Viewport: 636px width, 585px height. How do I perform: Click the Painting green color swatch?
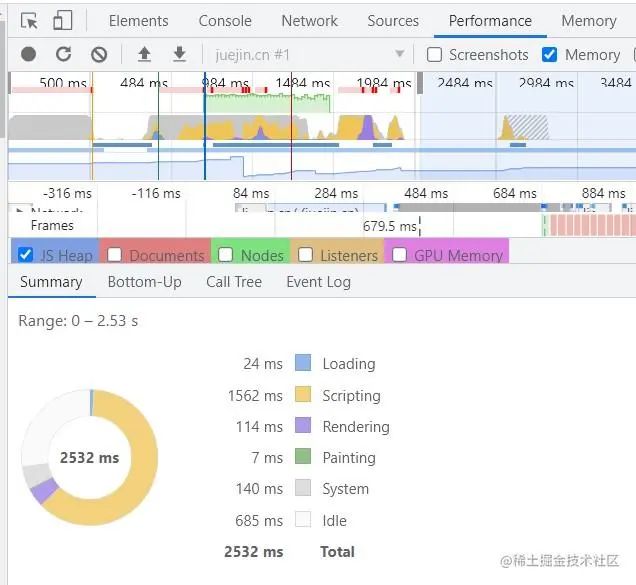pyautogui.click(x=303, y=456)
